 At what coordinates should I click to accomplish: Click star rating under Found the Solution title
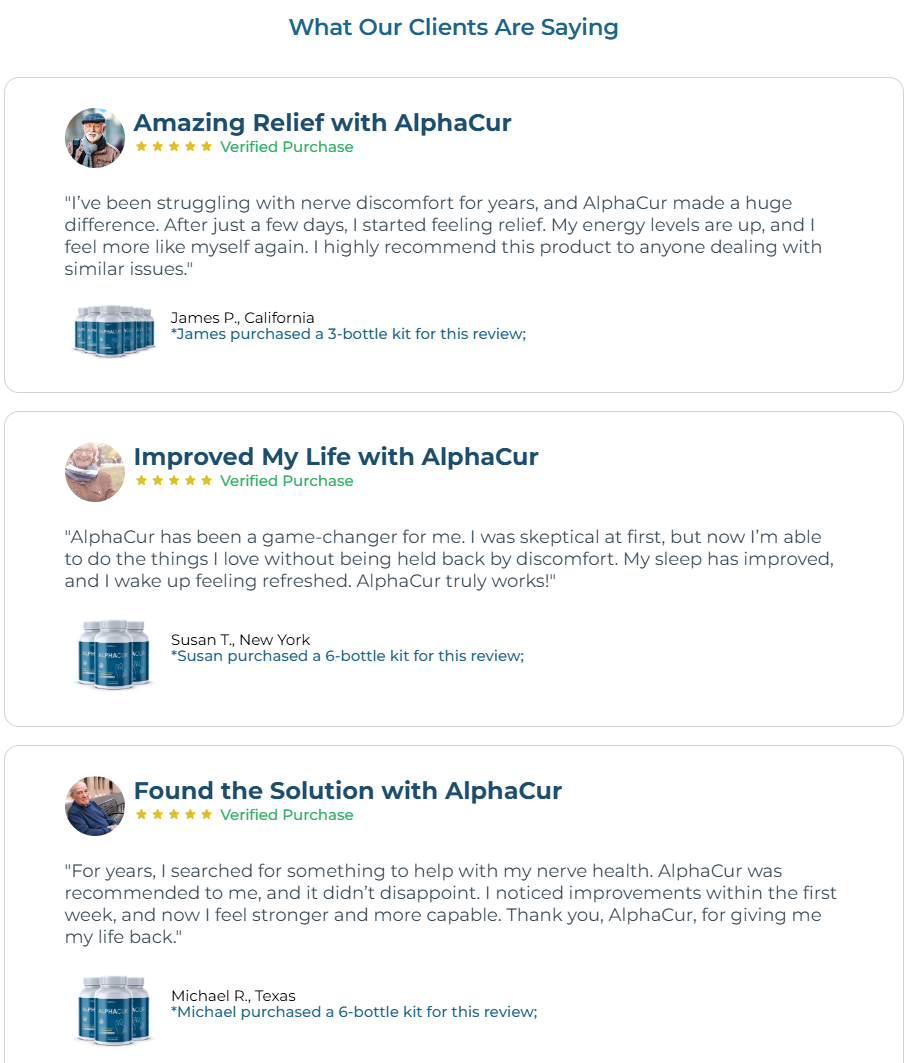coord(174,815)
